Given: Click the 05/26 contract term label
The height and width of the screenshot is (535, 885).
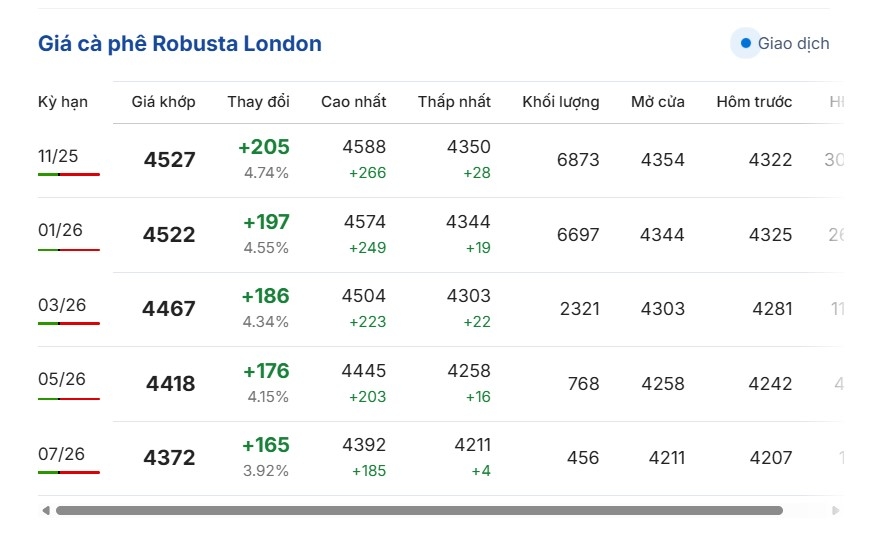Looking at the screenshot, I should [x=60, y=379].
